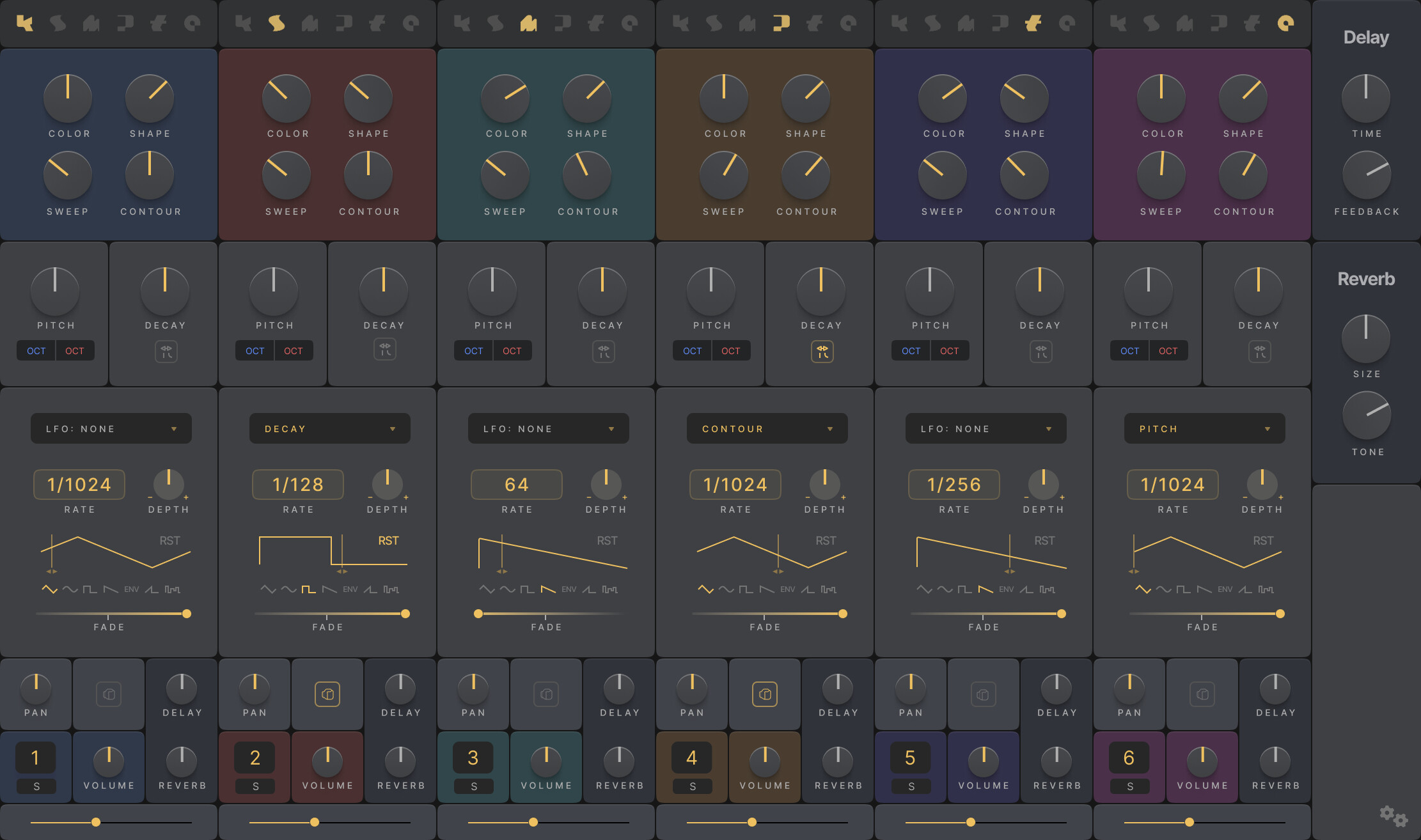
Task: Toggle the blue OCT button on channel 1
Action: 36,350
